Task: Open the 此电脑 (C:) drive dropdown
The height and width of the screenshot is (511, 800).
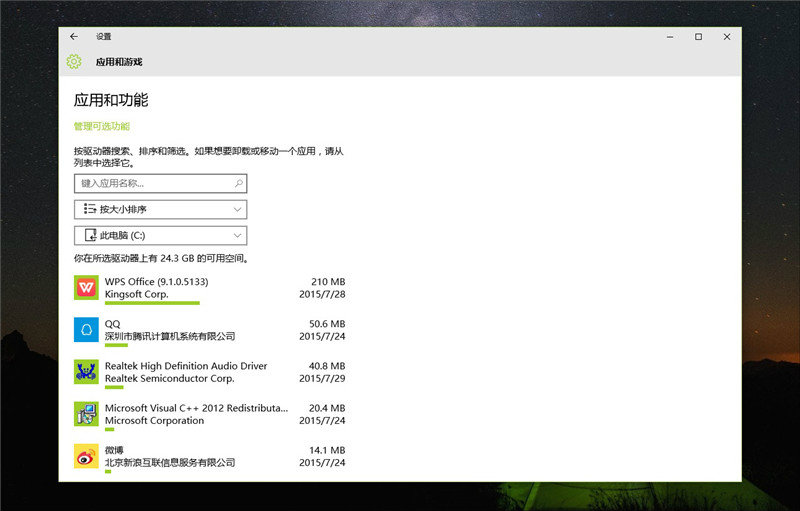Action: (x=161, y=236)
